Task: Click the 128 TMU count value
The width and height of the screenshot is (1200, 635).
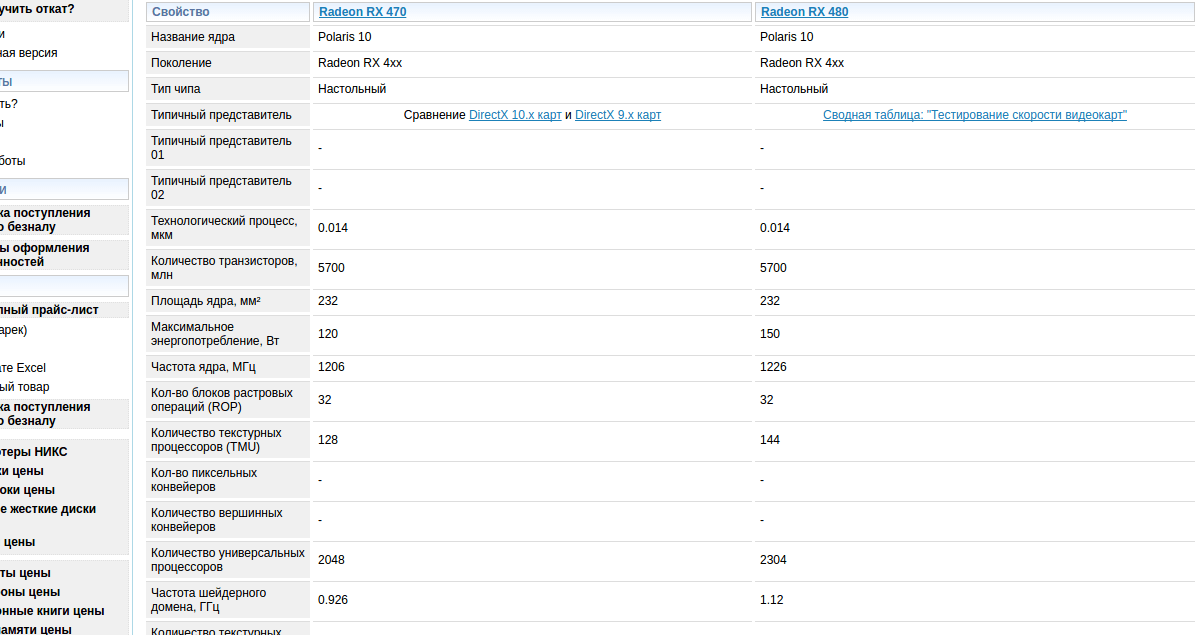Action: tap(328, 440)
